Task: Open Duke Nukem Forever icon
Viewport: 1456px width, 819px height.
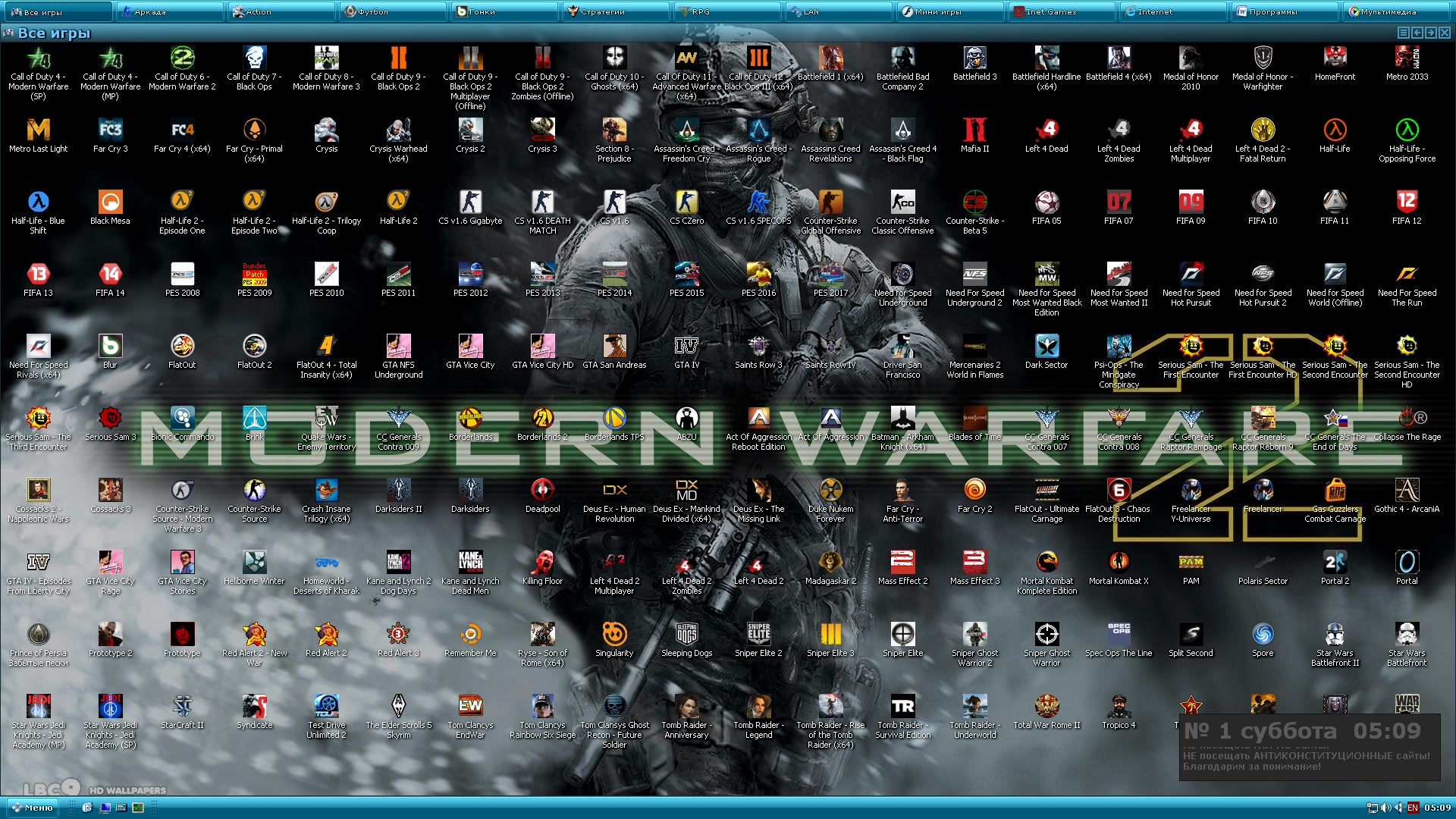Action: pos(830,491)
